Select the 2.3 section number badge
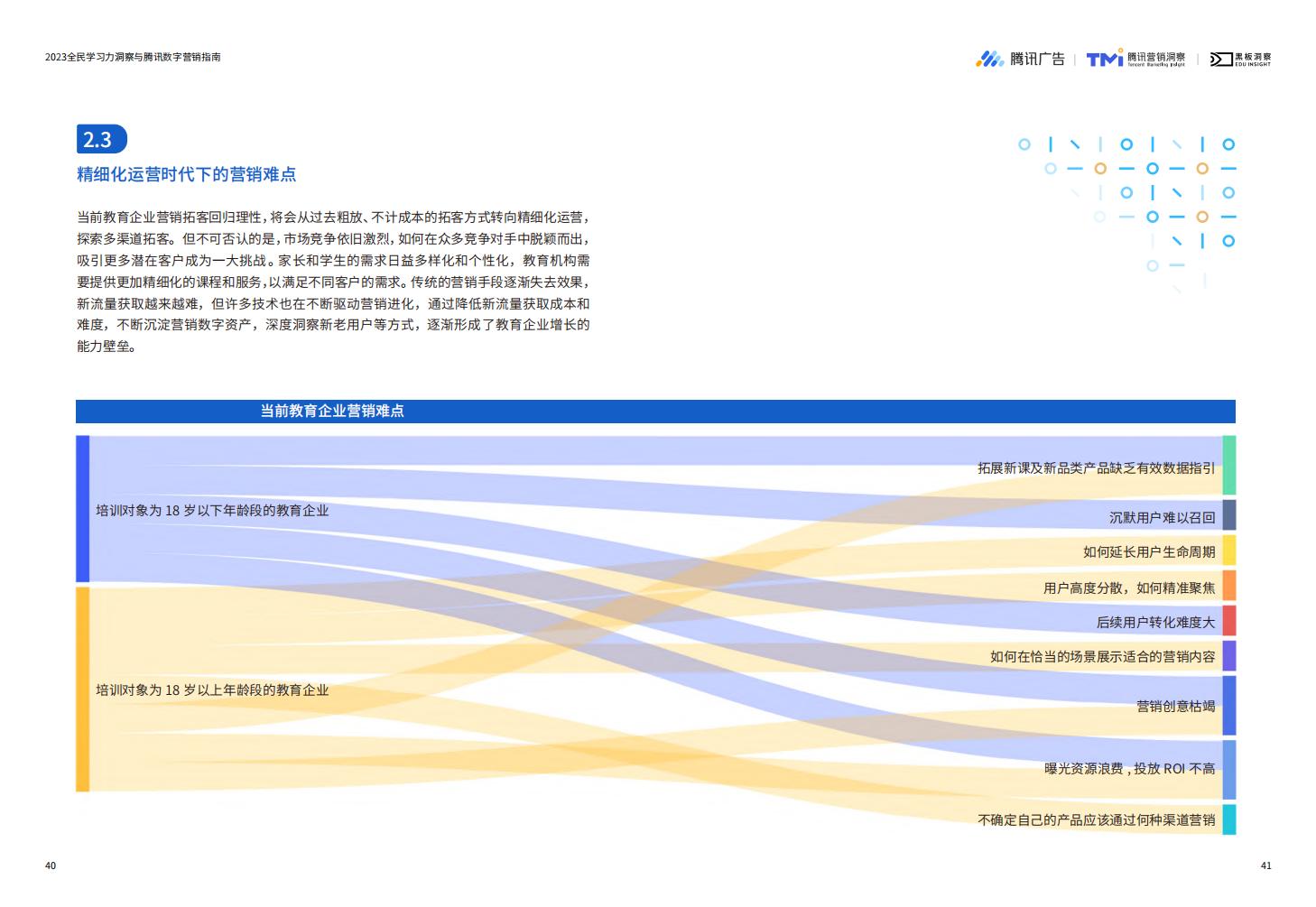Viewport: 1316px width, 907px height. click(x=101, y=139)
